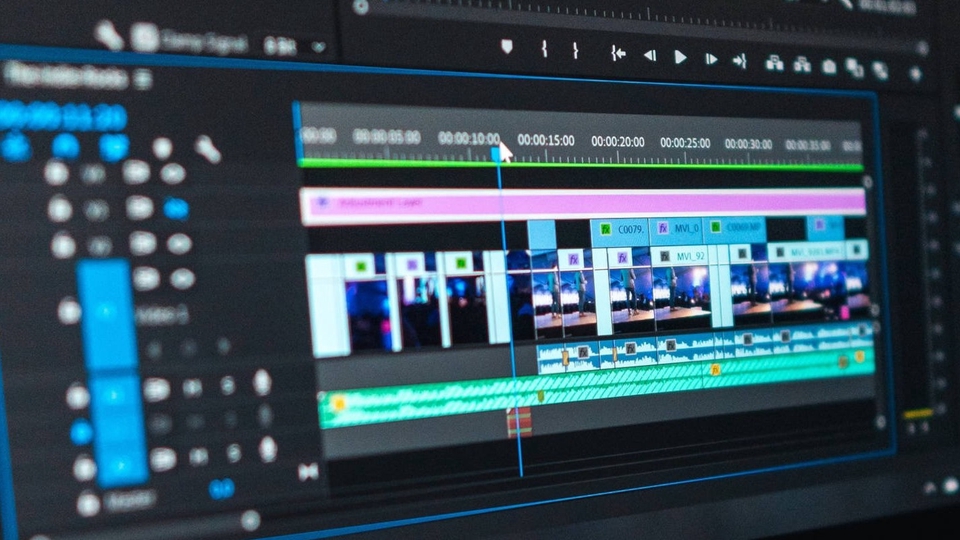The height and width of the screenshot is (540, 960).
Task: Export a frame with the camera icon
Action: pyautogui.click(x=829, y=67)
